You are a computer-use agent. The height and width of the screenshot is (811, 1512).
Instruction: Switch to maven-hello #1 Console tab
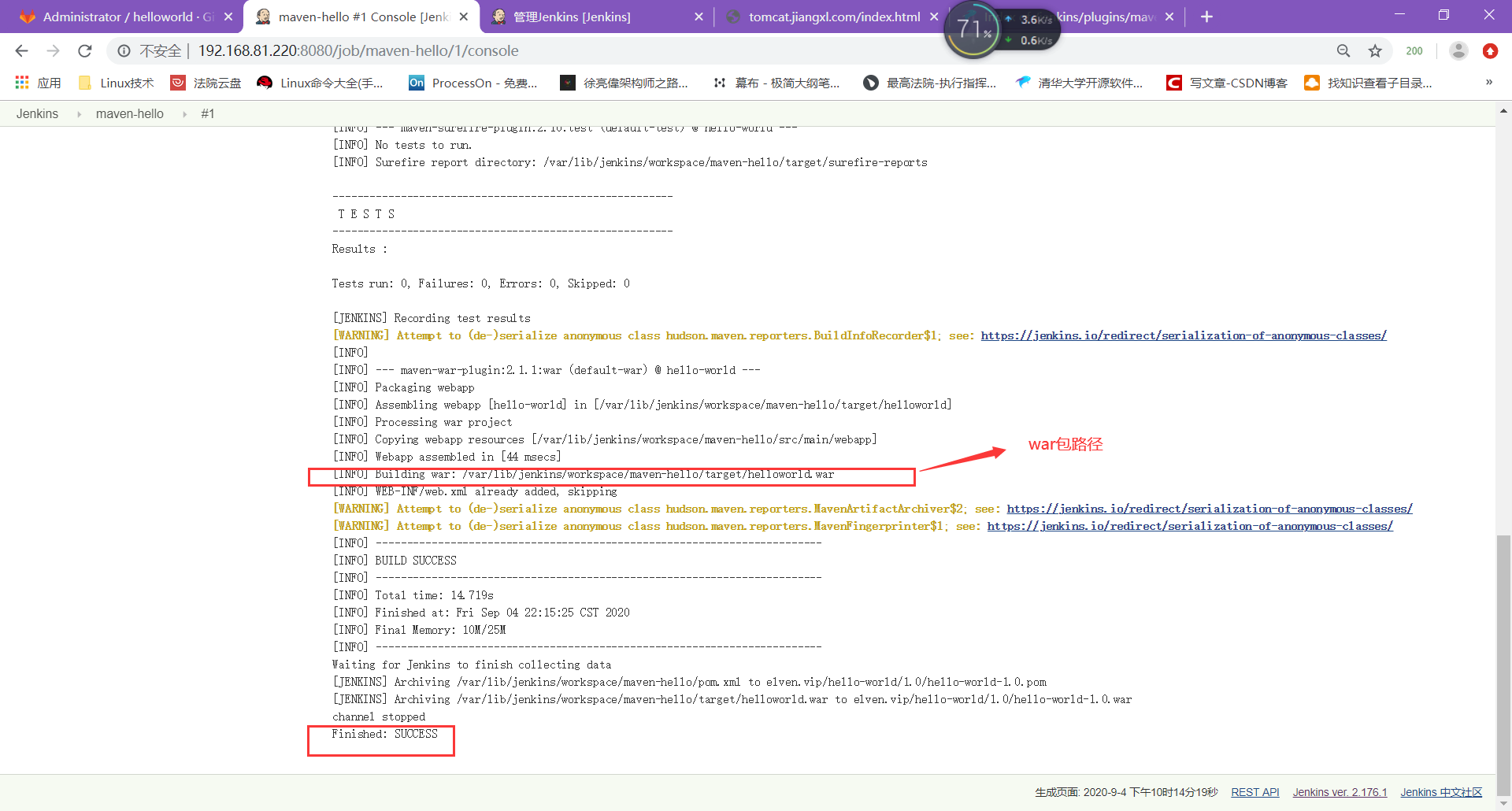click(x=362, y=17)
